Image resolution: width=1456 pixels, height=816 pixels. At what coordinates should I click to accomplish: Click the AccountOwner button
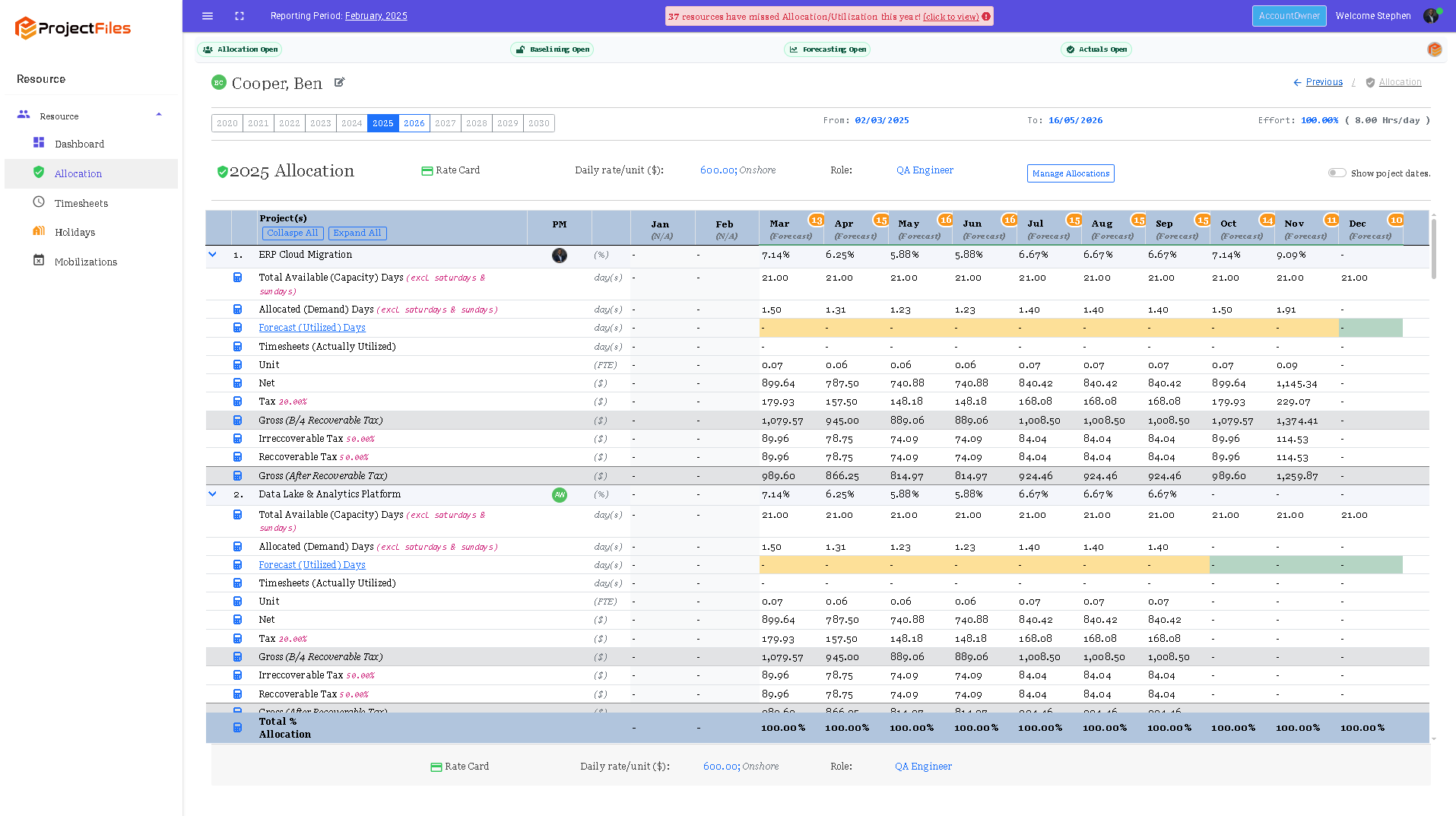1289,16
